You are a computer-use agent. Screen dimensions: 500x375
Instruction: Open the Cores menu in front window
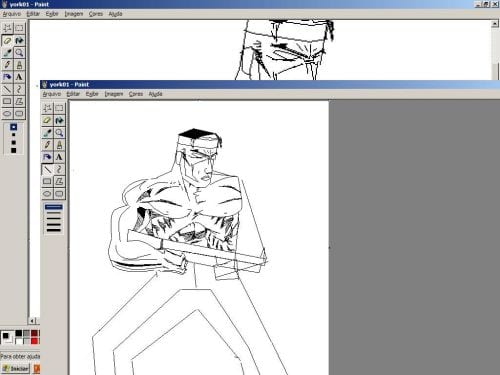[x=136, y=94]
